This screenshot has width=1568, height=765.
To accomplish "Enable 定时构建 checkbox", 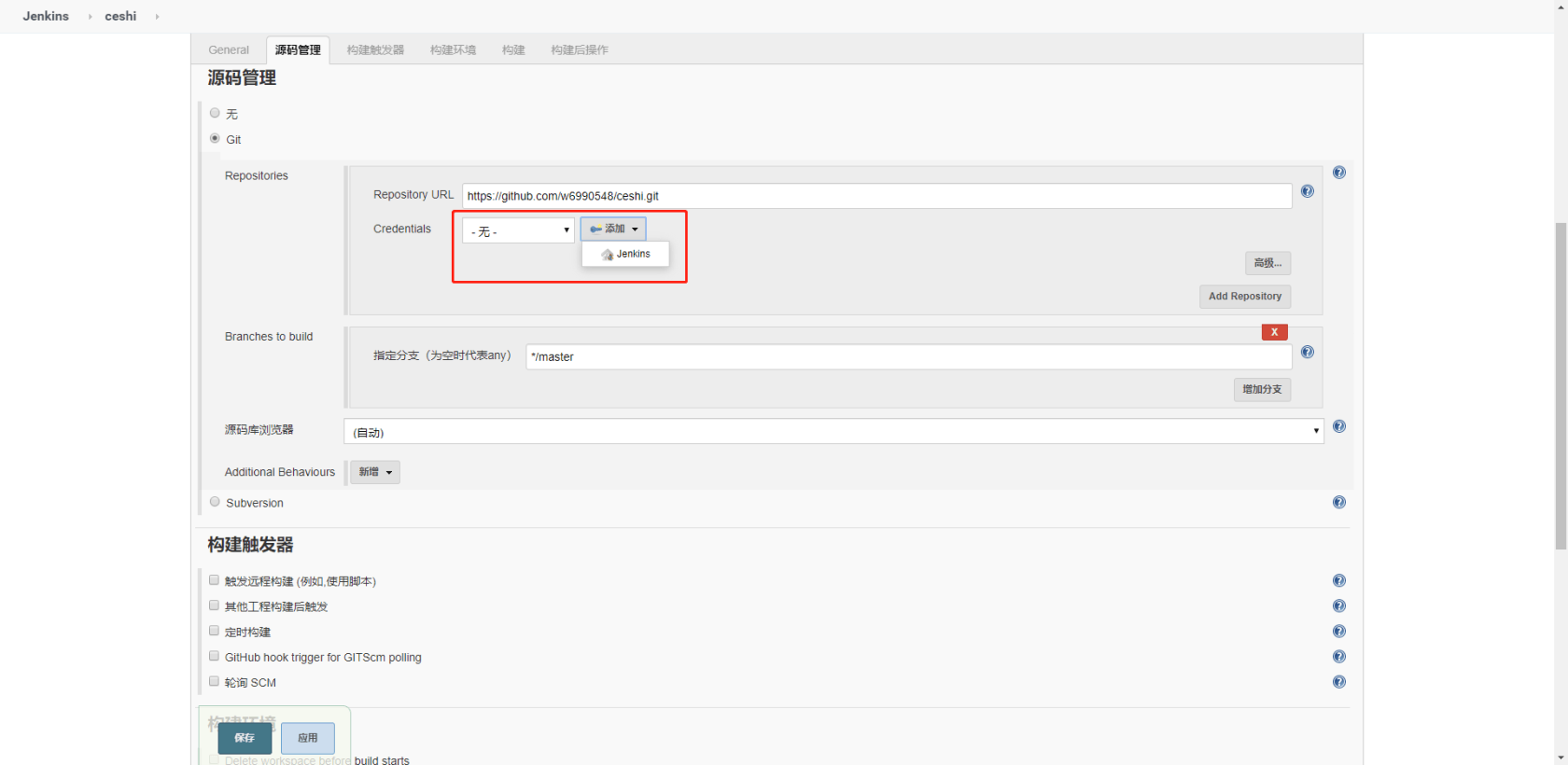I will [x=214, y=631].
